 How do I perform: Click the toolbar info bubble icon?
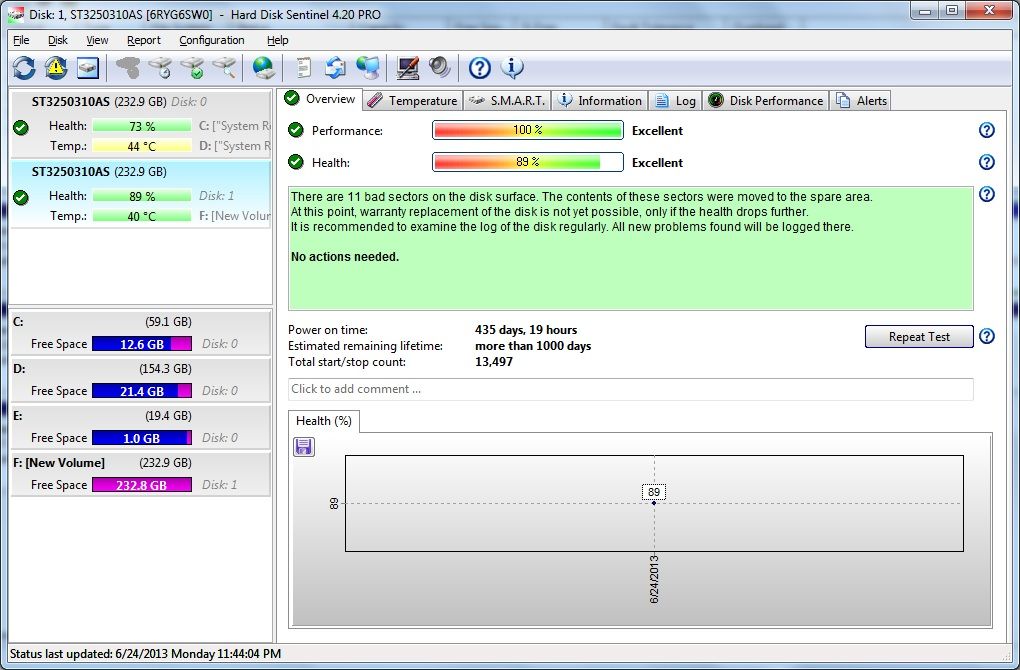[512, 67]
